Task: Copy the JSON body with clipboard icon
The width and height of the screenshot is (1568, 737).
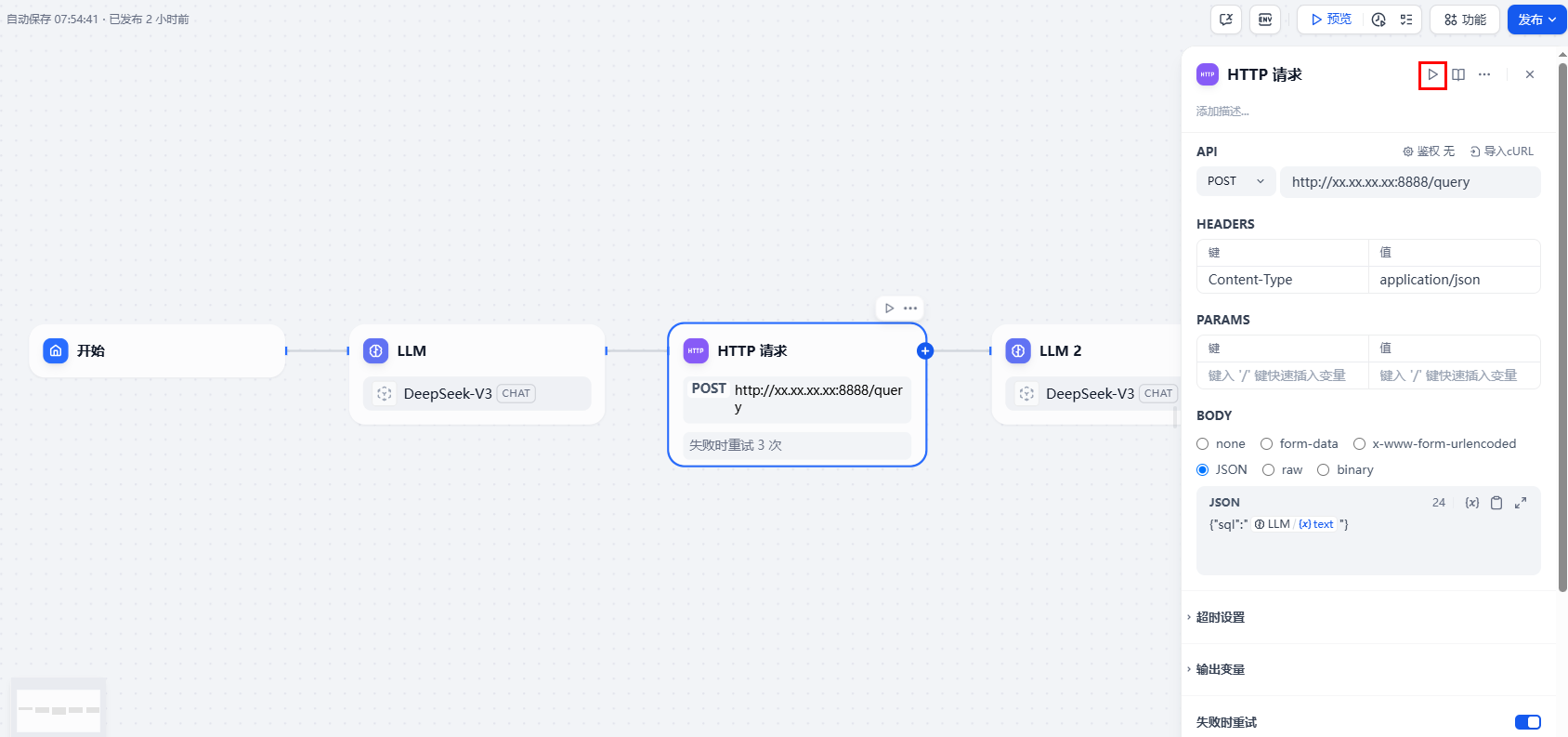Action: click(1496, 503)
